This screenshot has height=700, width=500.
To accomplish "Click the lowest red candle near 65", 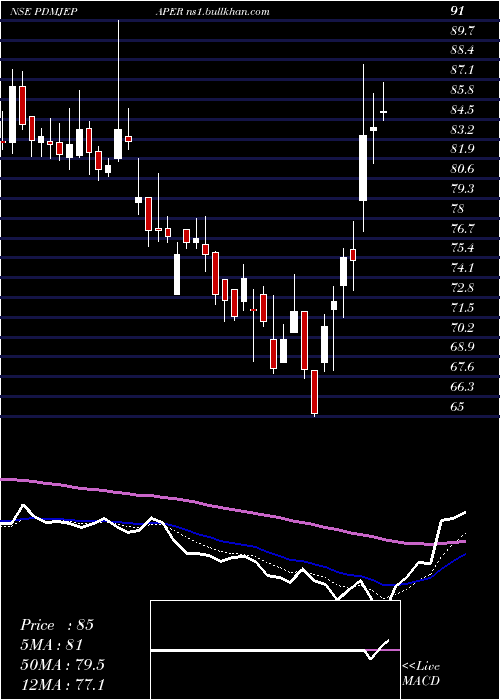I will [315, 392].
